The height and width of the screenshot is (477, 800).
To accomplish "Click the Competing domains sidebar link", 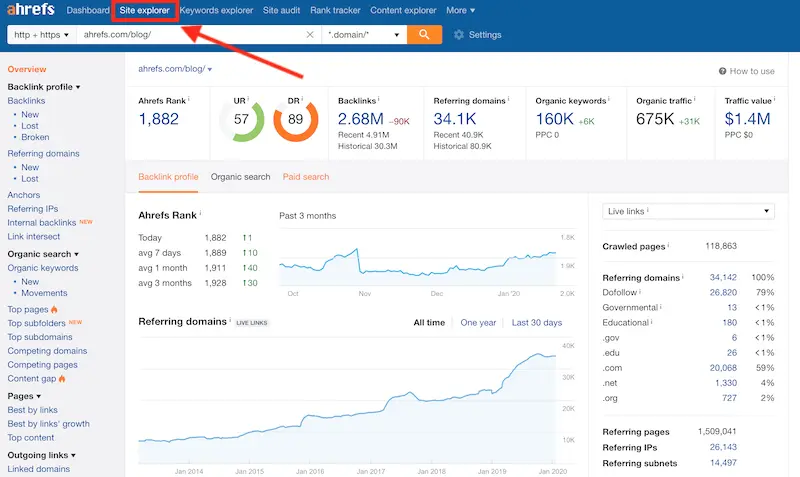I will click(x=47, y=351).
